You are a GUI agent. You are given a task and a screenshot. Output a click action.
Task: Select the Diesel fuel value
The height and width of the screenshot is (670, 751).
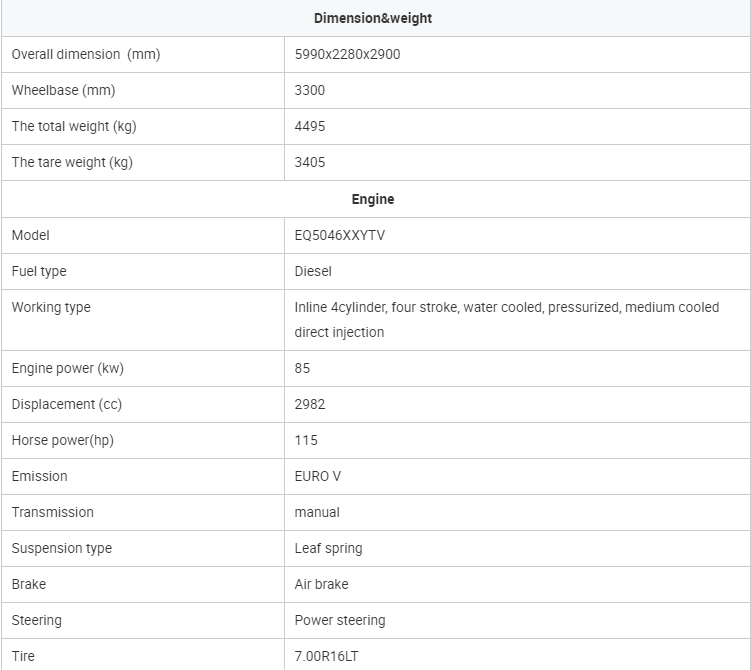coord(313,272)
